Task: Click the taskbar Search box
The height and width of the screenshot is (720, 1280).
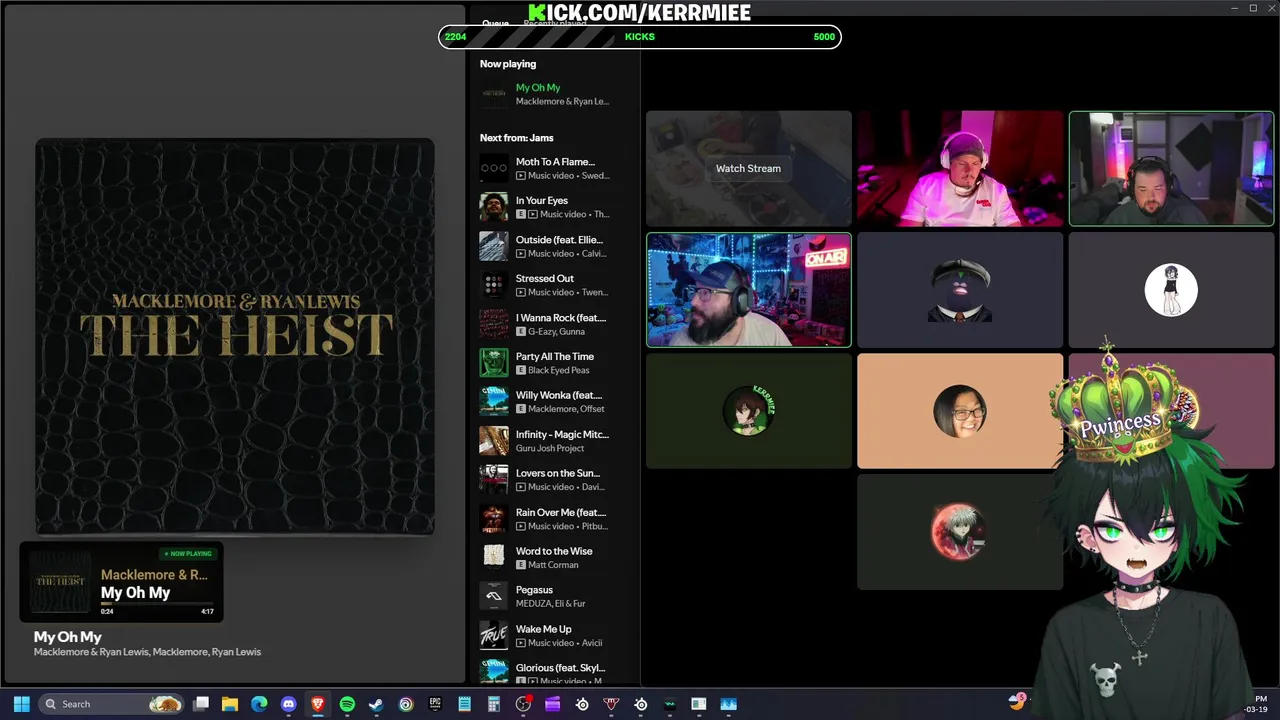Action: [x=112, y=704]
